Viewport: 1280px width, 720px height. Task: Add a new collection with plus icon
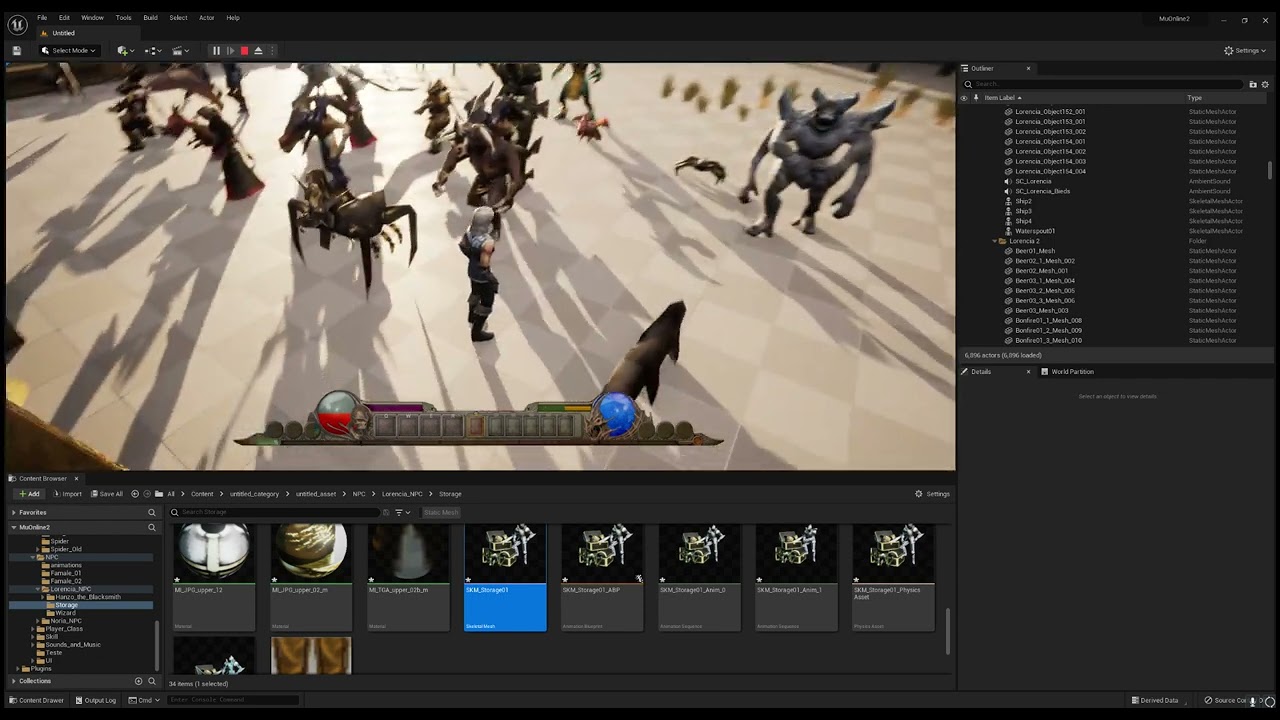coord(139,681)
